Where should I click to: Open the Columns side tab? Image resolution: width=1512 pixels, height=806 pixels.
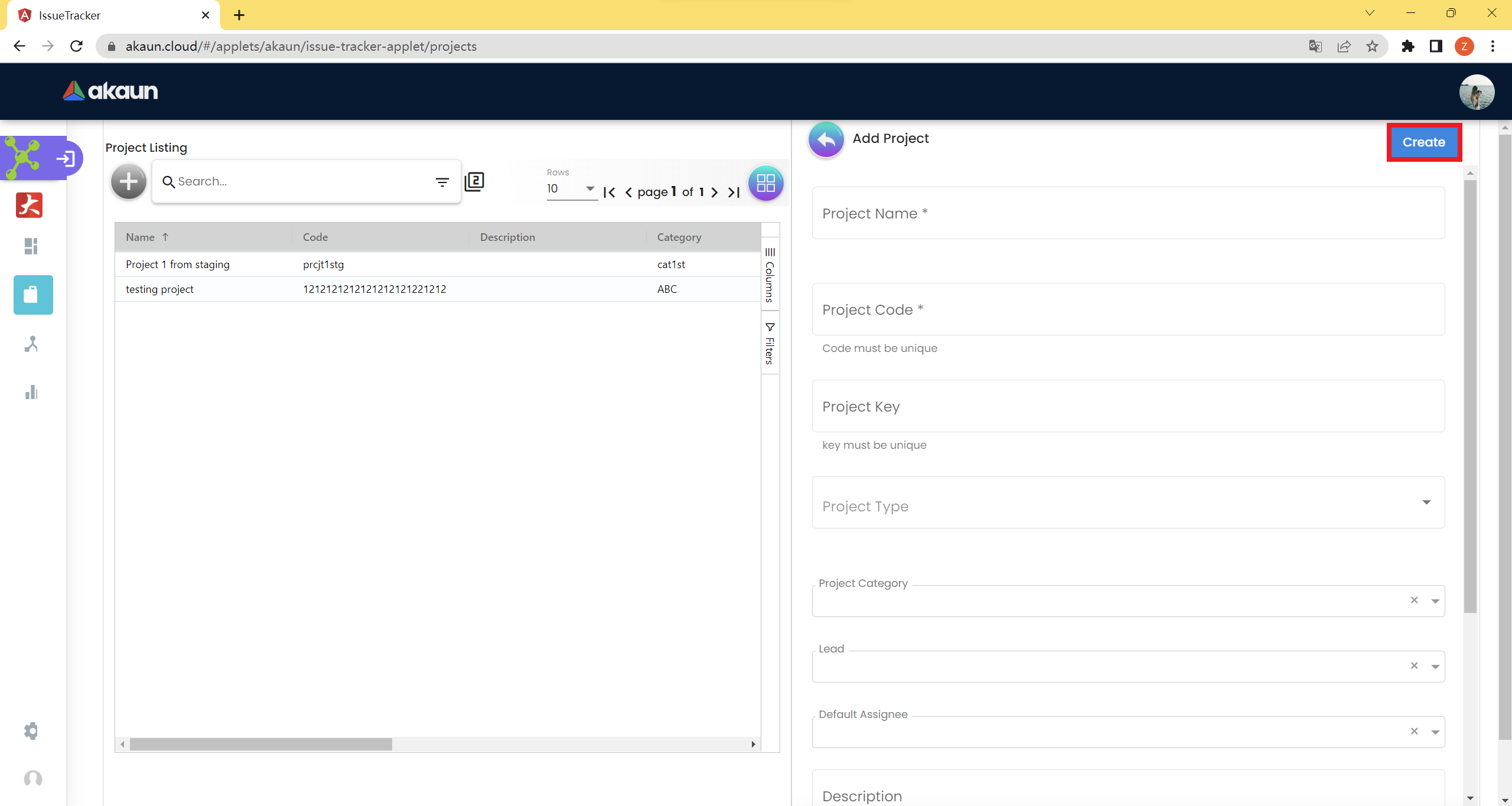[x=770, y=276]
